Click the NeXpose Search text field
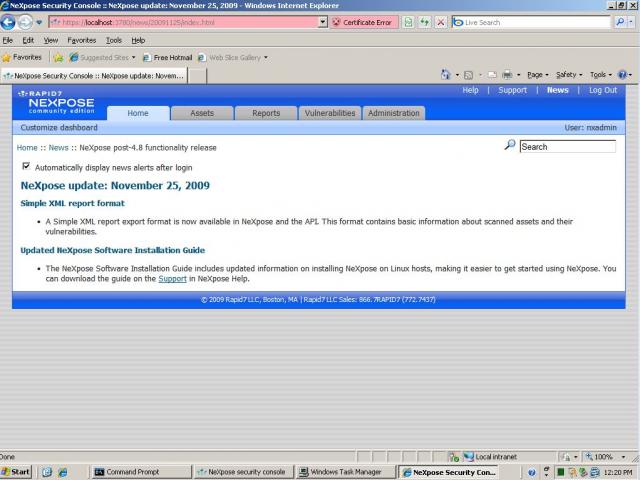The image size is (640, 480). [567, 147]
